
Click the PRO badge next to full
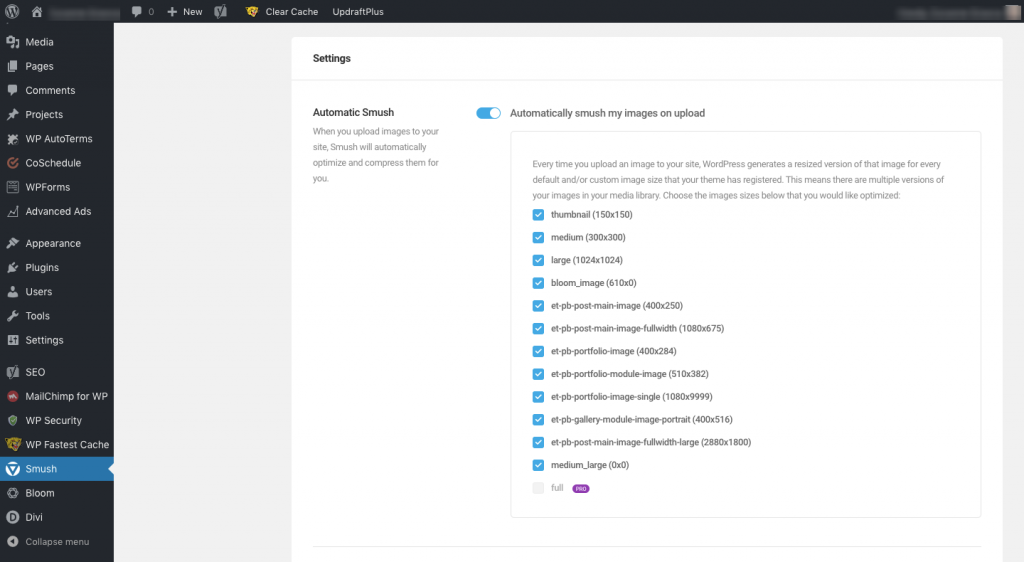581,489
